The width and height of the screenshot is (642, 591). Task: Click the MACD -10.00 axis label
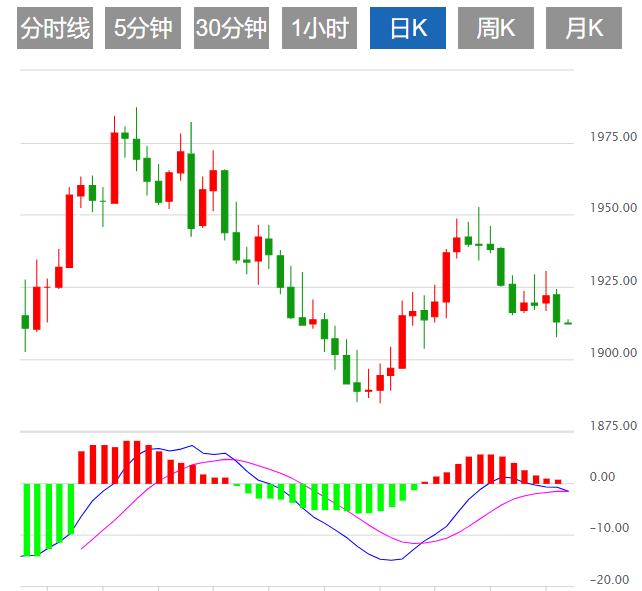609,528
